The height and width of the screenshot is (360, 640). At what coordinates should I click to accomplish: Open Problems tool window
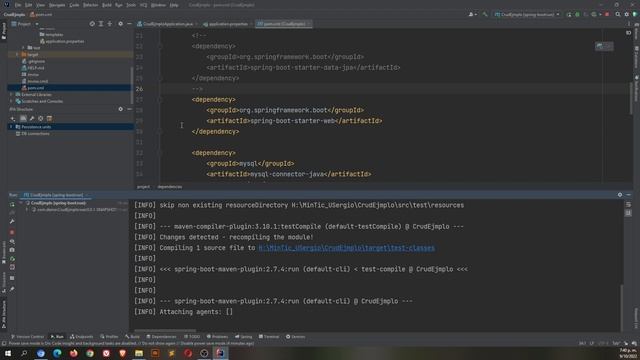(217, 337)
